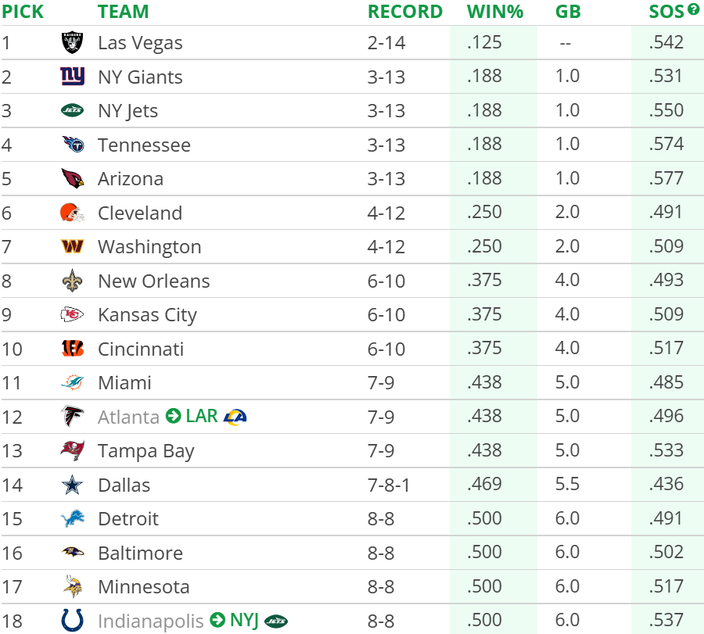The image size is (704, 634).
Task: Open the New Orleans team link
Action: point(153,281)
